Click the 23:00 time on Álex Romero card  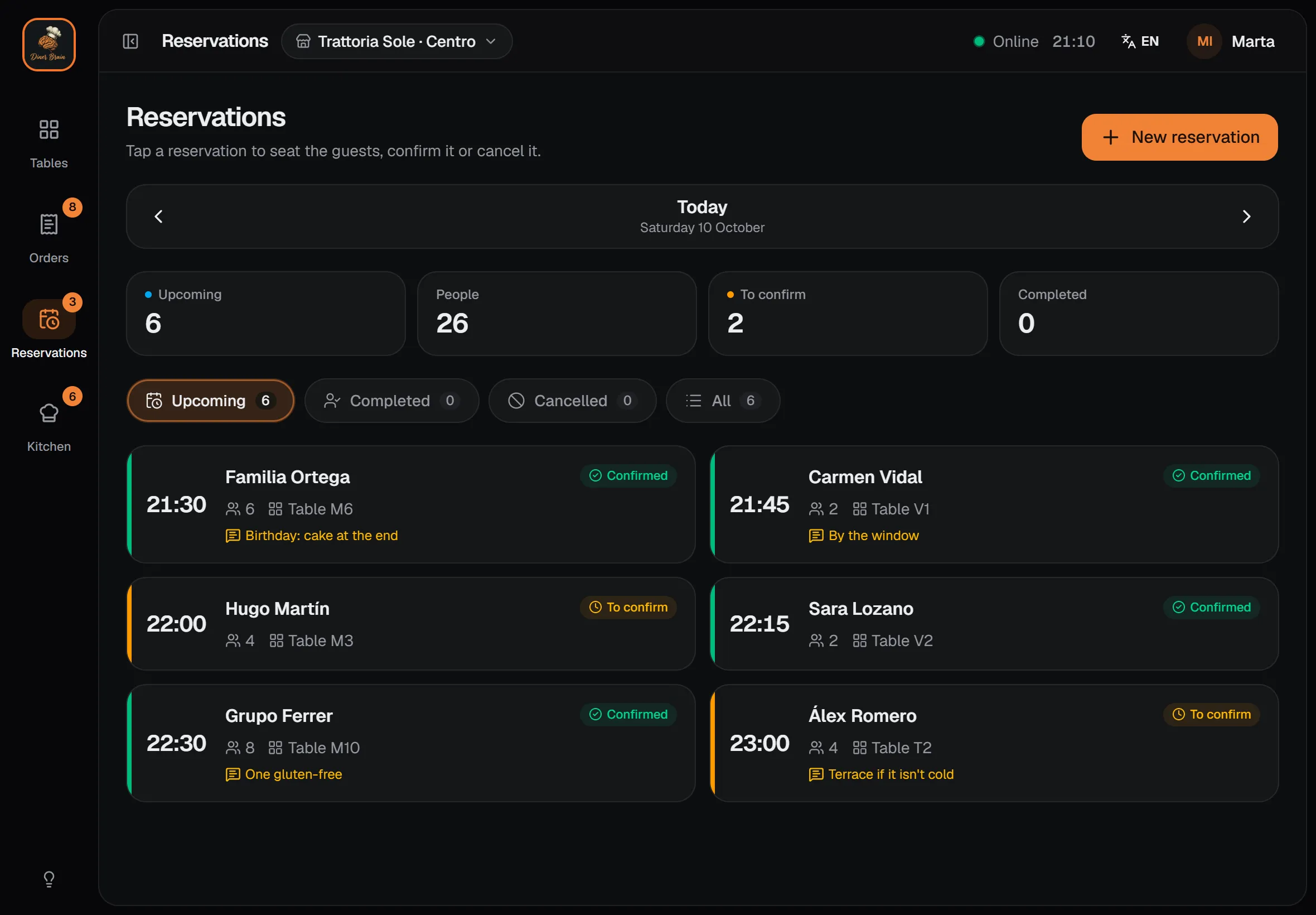click(x=759, y=744)
